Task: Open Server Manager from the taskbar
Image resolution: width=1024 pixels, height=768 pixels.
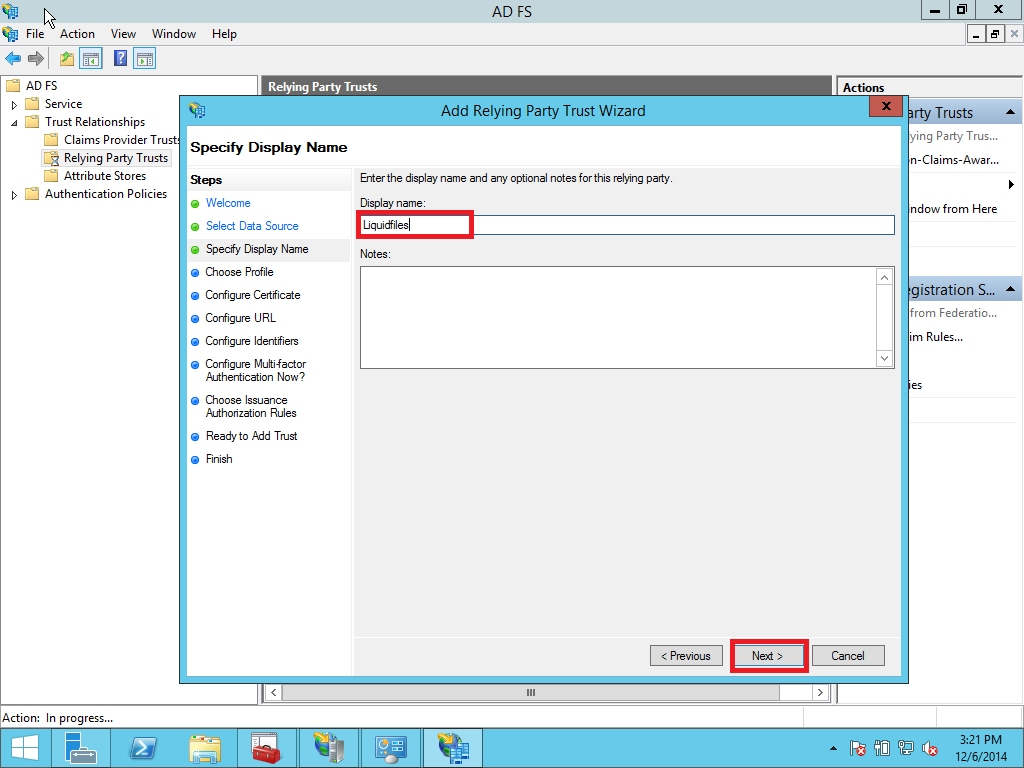Action: pyautogui.click(x=81, y=748)
